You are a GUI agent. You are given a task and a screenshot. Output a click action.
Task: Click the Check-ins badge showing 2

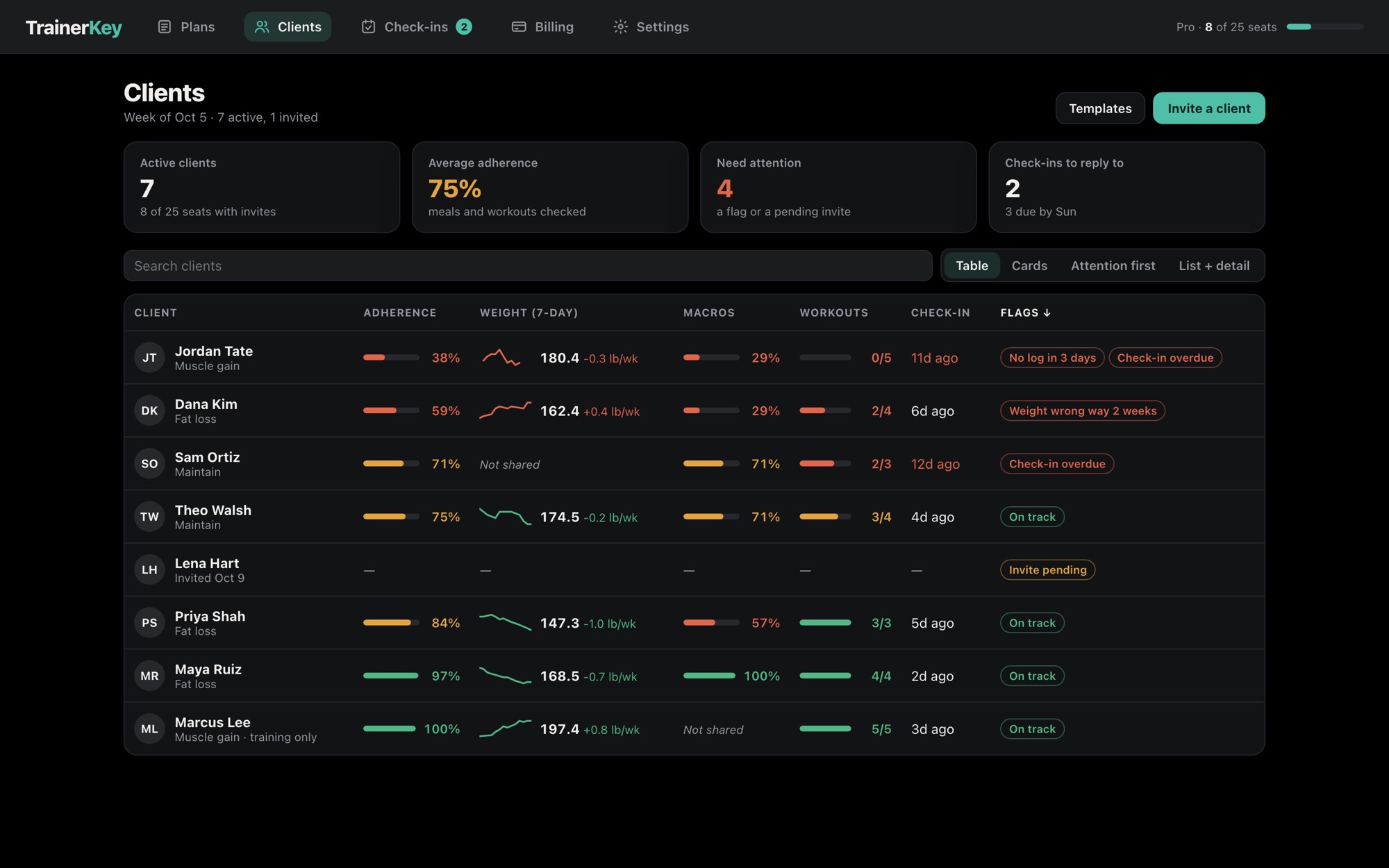[x=464, y=27]
